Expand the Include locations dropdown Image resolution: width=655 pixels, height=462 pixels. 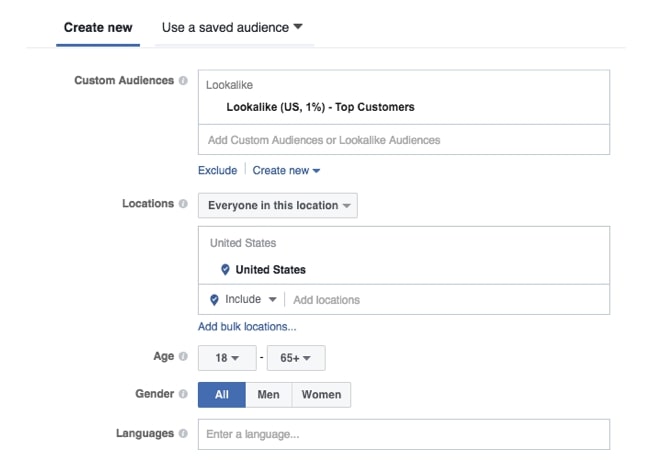[x=251, y=300]
